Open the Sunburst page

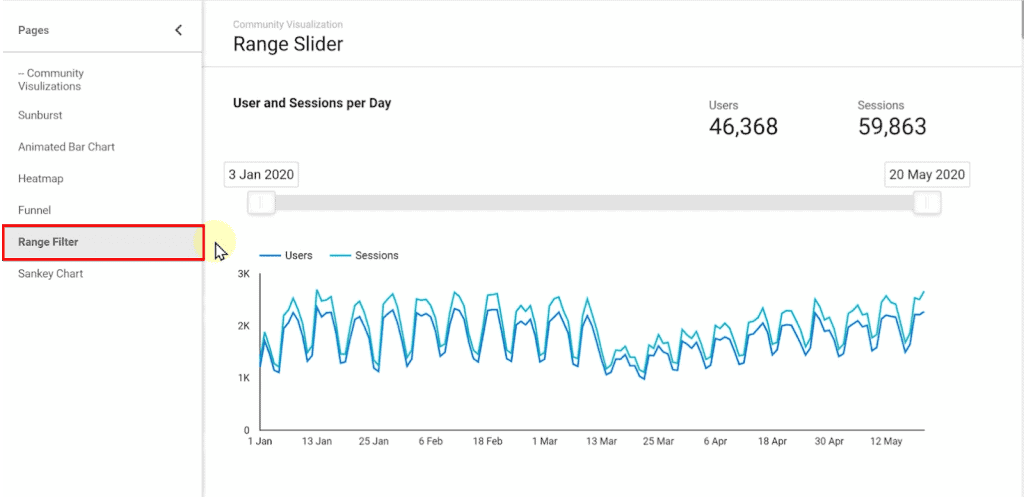[40, 115]
